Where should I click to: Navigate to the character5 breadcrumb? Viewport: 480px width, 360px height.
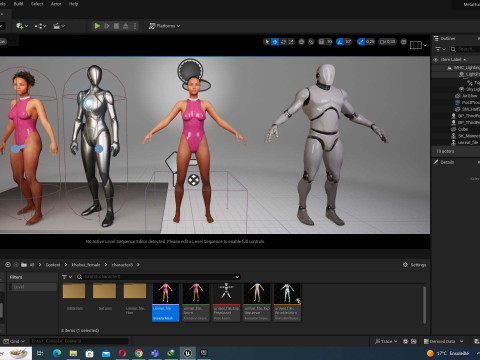click(x=122, y=265)
